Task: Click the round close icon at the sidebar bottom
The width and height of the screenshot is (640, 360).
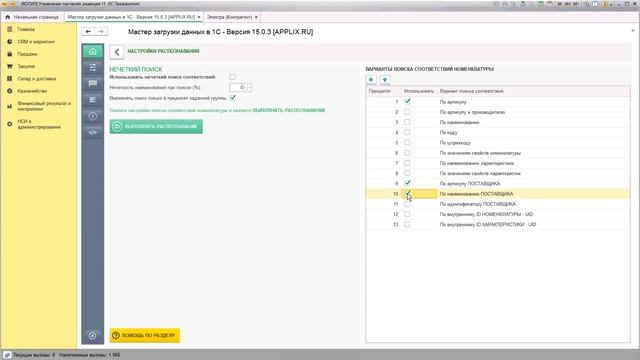Action: click(93, 336)
